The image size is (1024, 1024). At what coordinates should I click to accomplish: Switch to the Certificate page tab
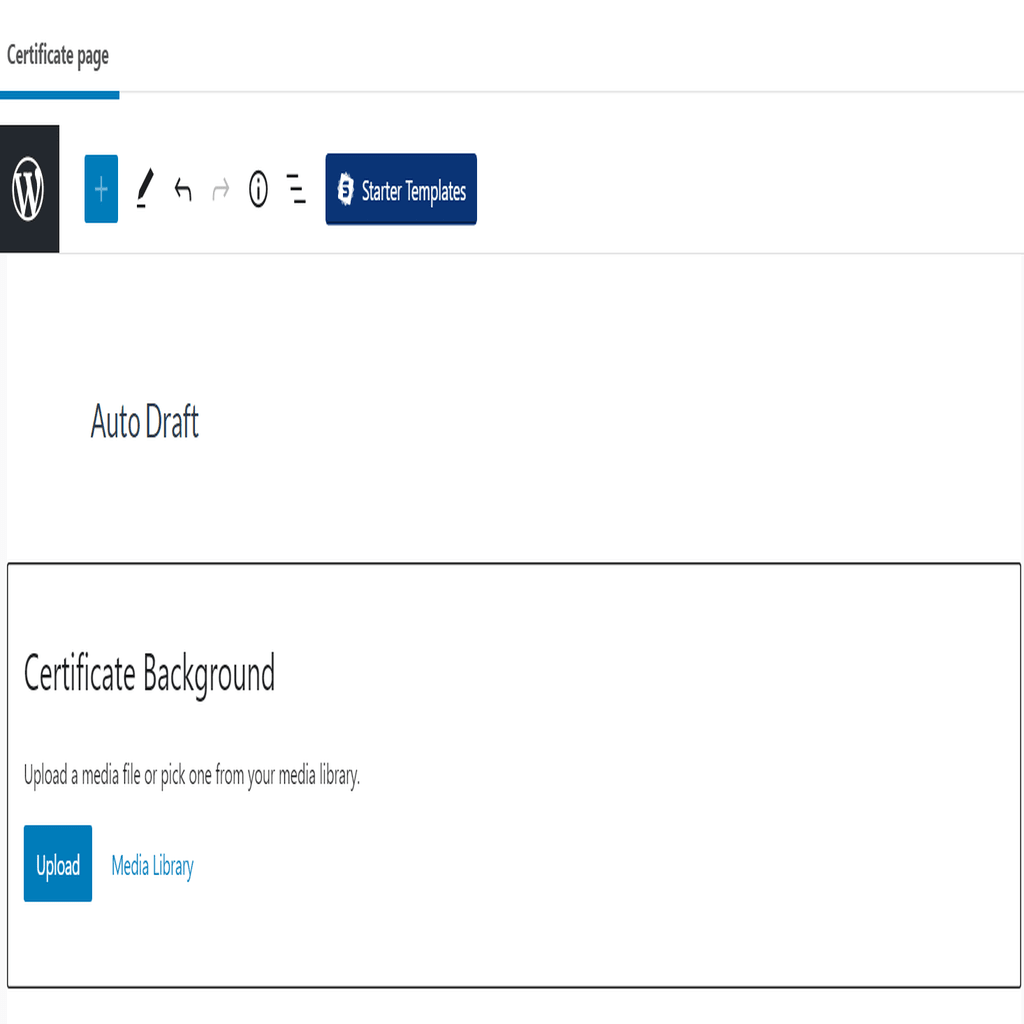coord(58,56)
